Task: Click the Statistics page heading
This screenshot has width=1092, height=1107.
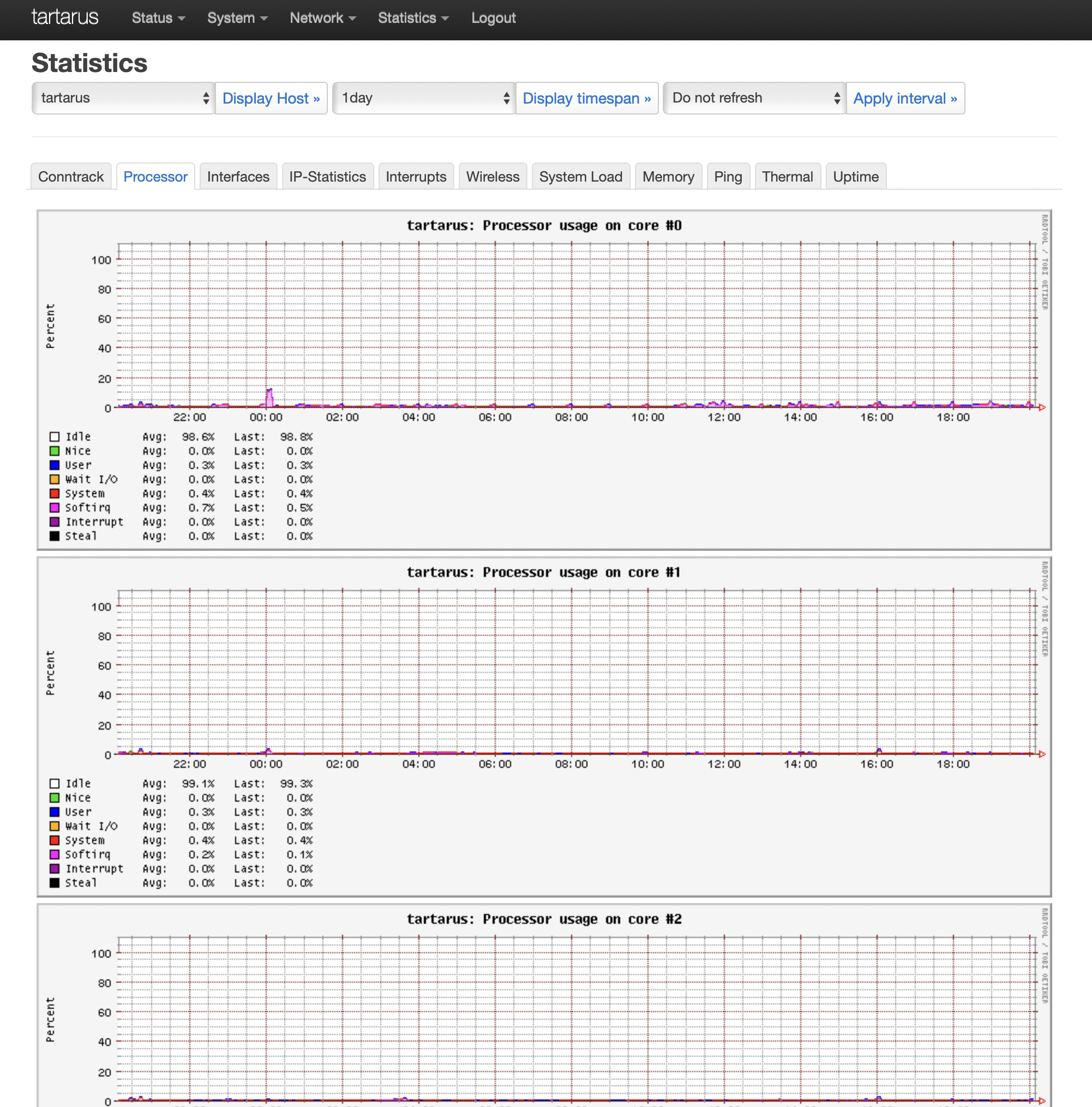Action: pyautogui.click(x=89, y=63)
